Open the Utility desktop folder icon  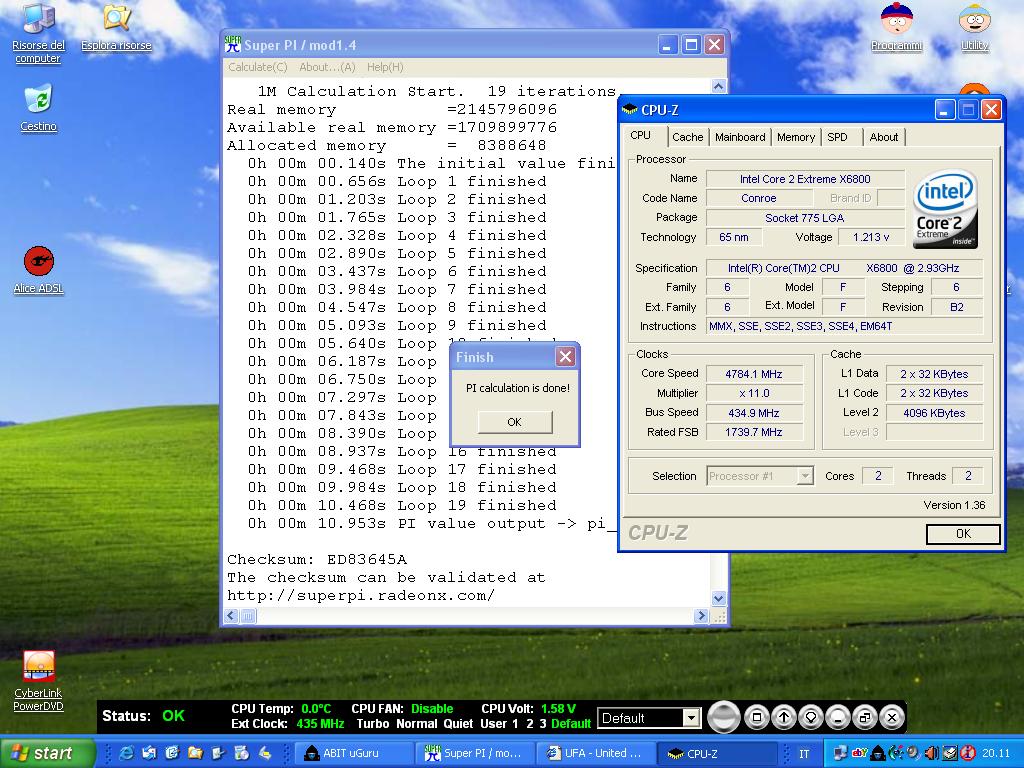[974, 27]
